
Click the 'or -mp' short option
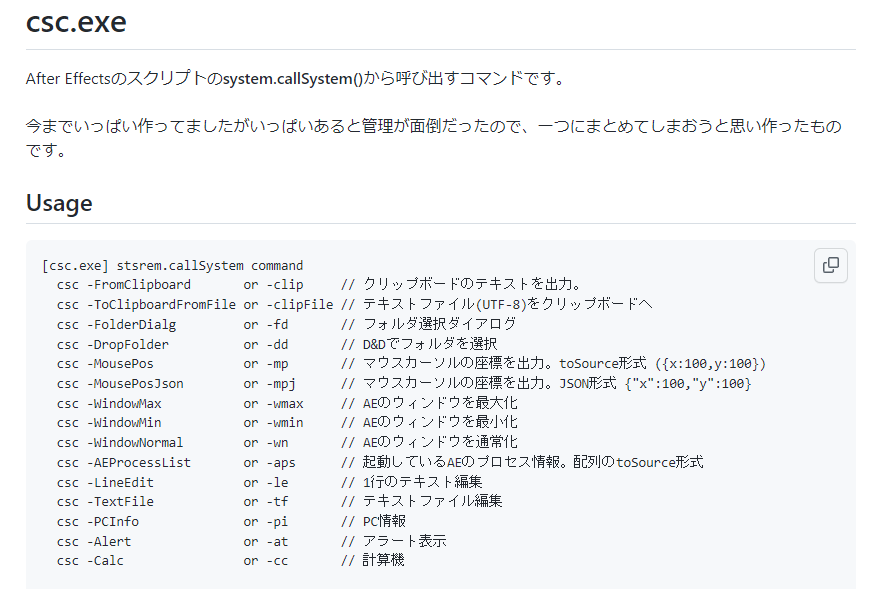266,364
